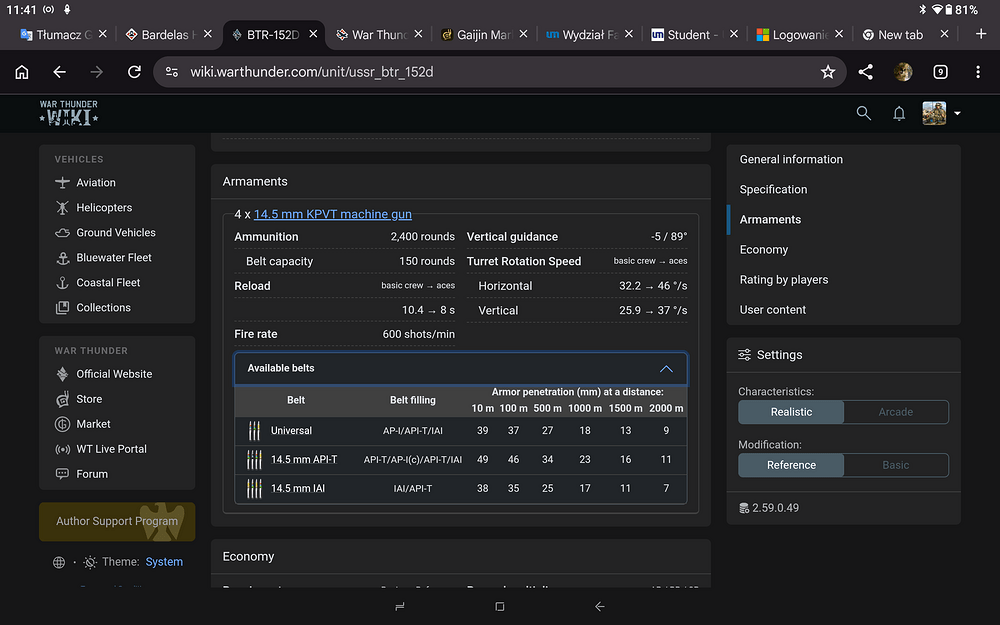Click the Armaments sidebar entry
This screenshot has height=625, width=1000.
pyautogui.click(x=770, y=219)
